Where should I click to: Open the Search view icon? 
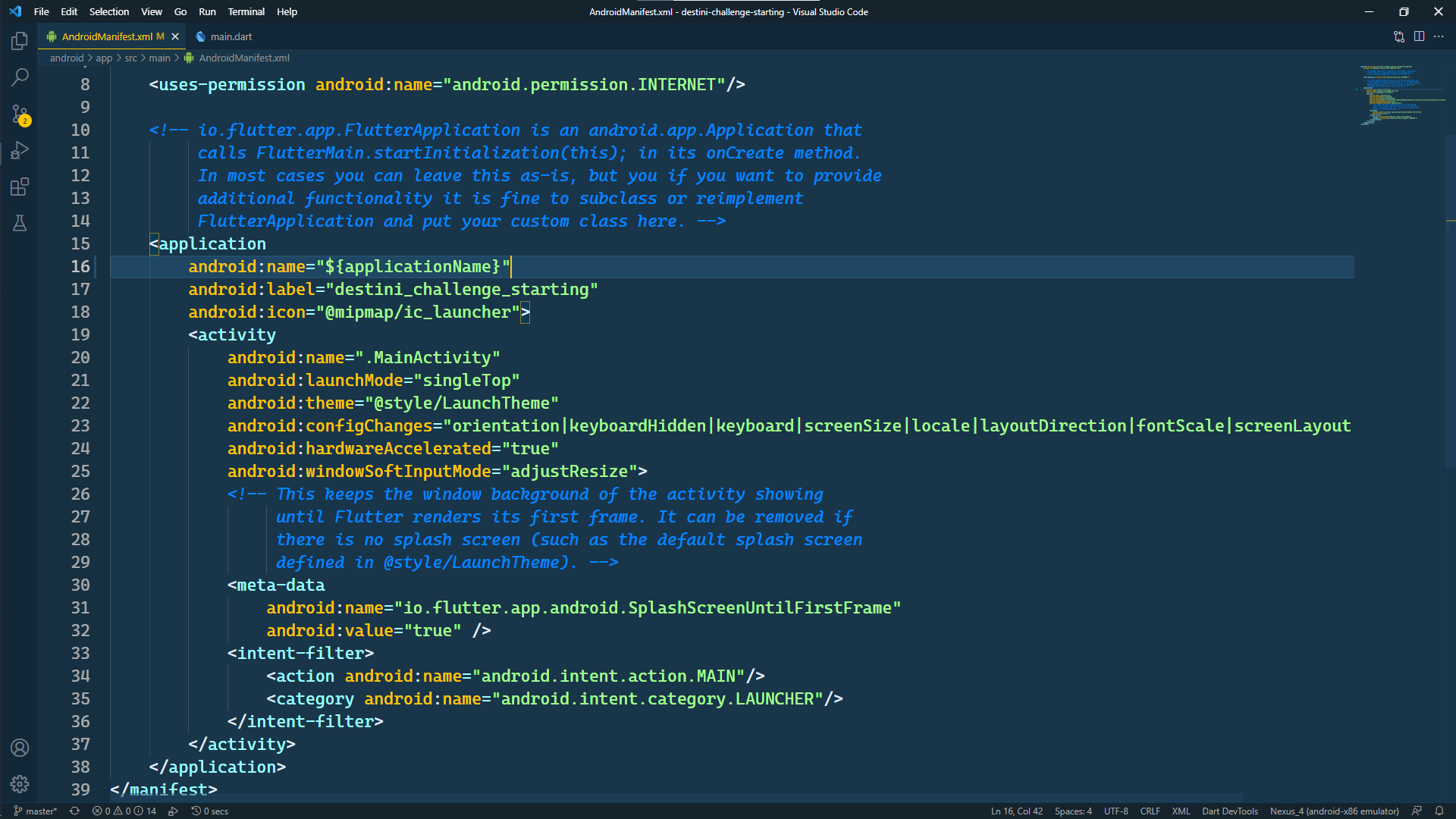(20, 77)
